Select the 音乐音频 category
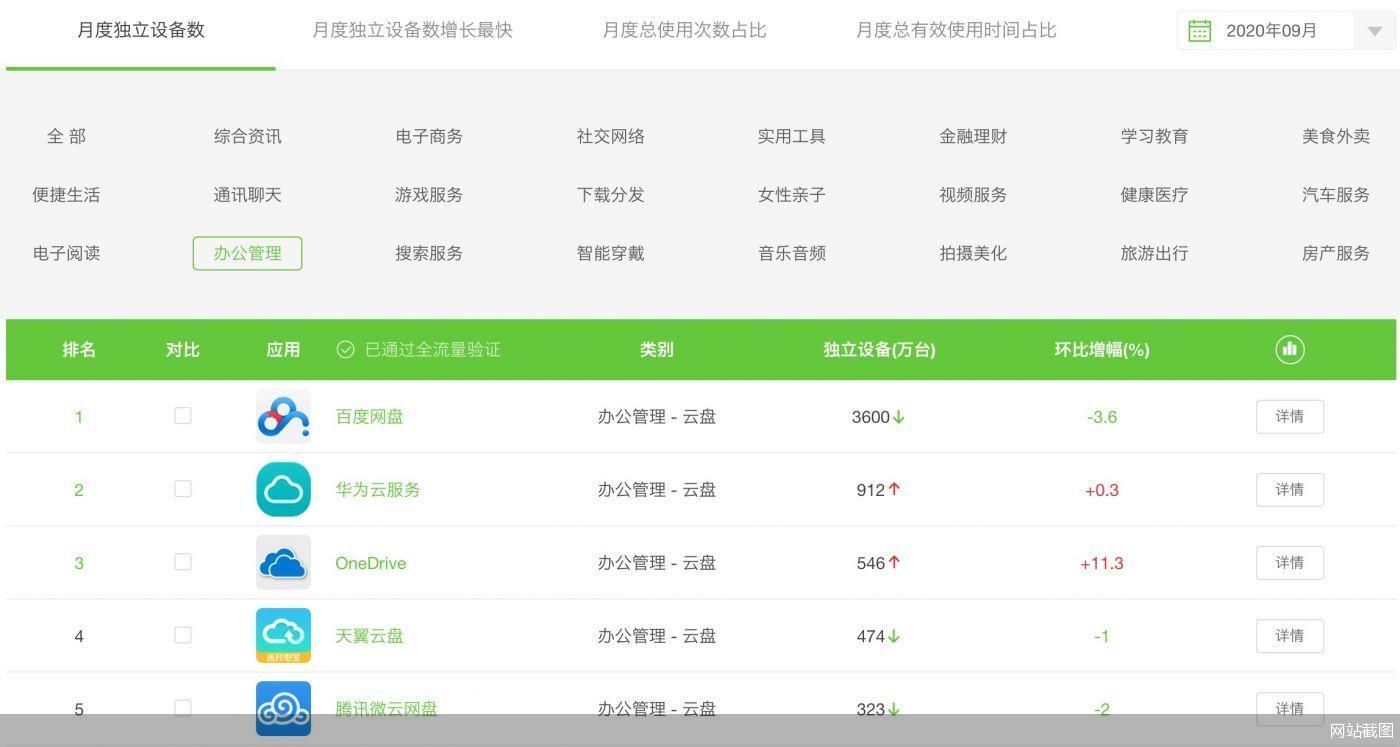The image size is (1400, 747). click(x=791, y=253)
